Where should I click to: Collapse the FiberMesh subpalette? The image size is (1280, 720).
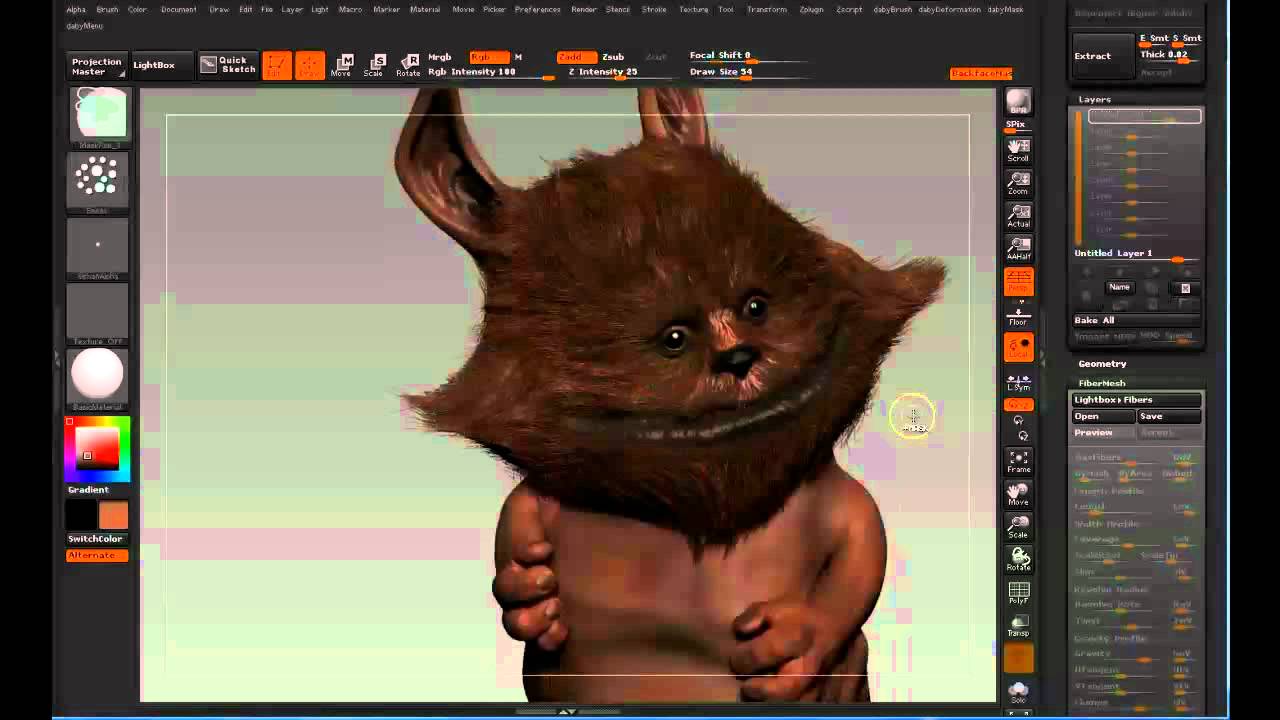1101,383
